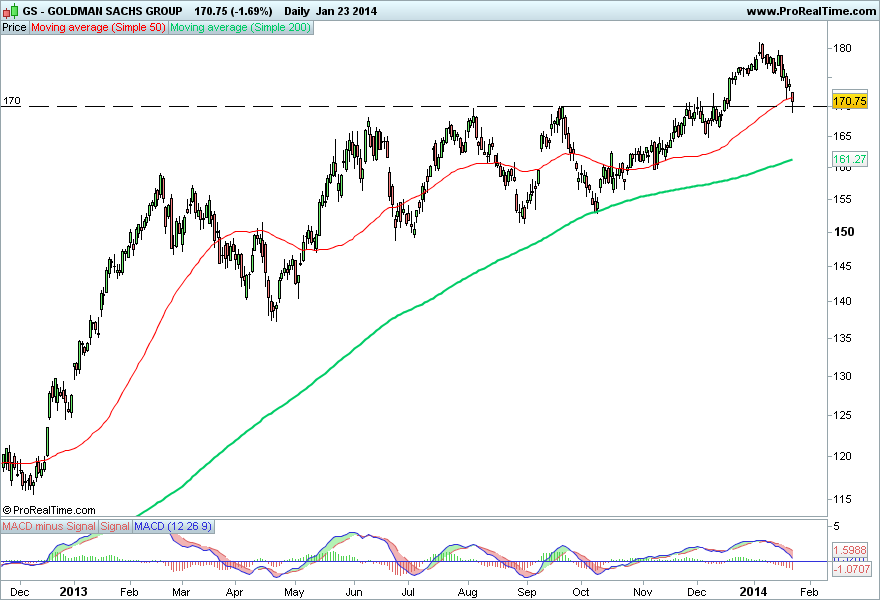Select the Price legend label
The height and width of the screenshot is (600, 880).
point(14,28)
